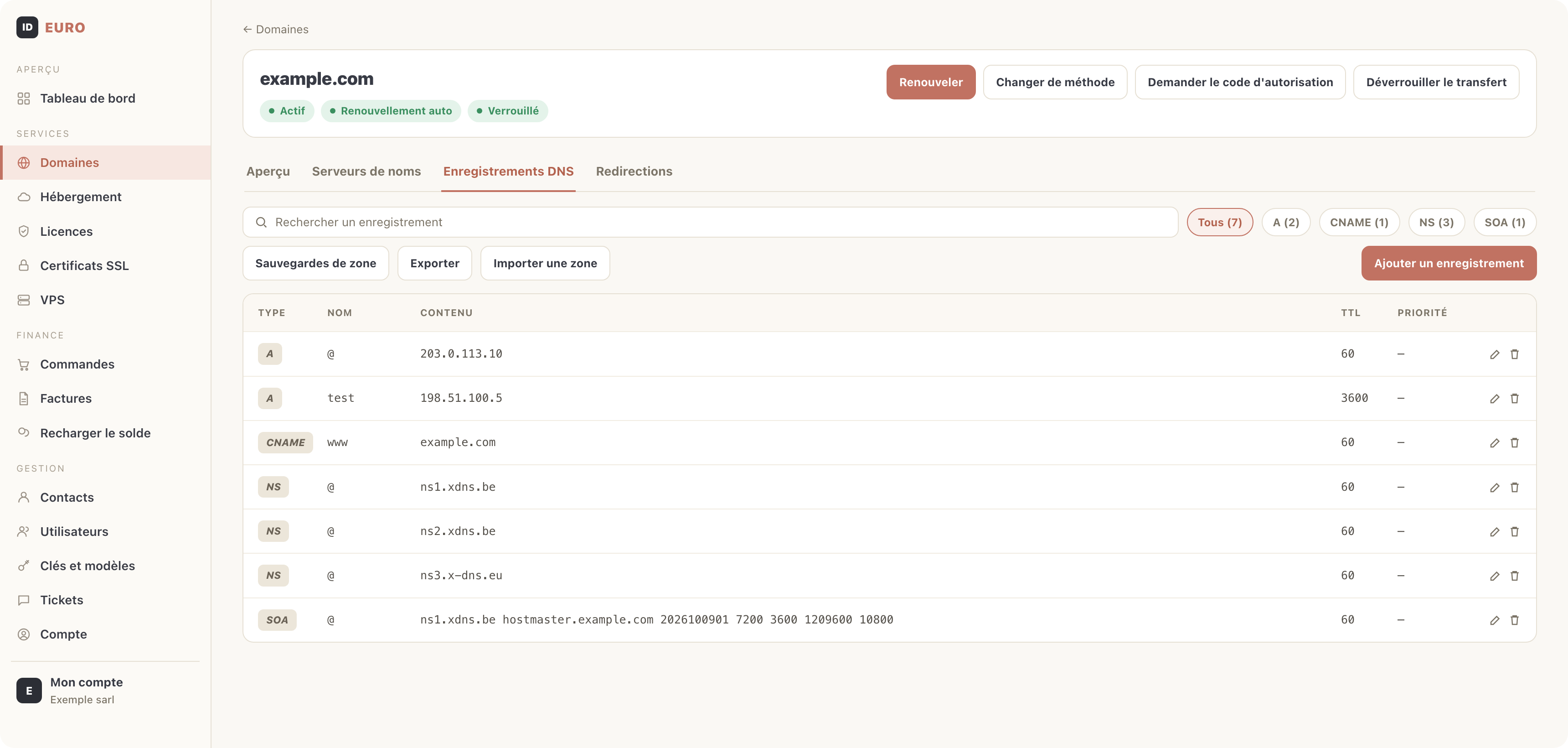
Task: Open Hébergement in the sidebar
Action: [x=105, y=197]
